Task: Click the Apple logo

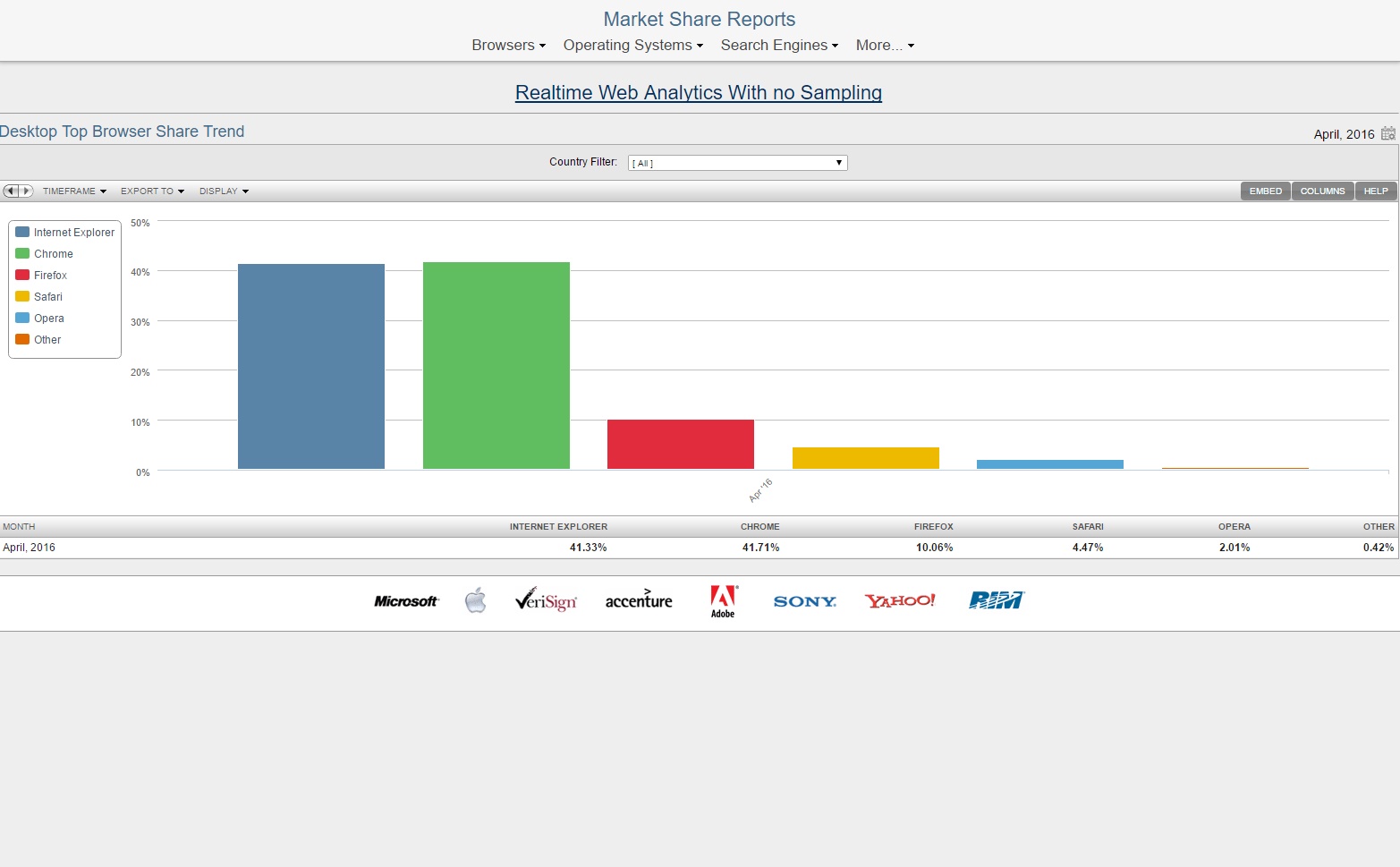Action: (x=475, y=600)
